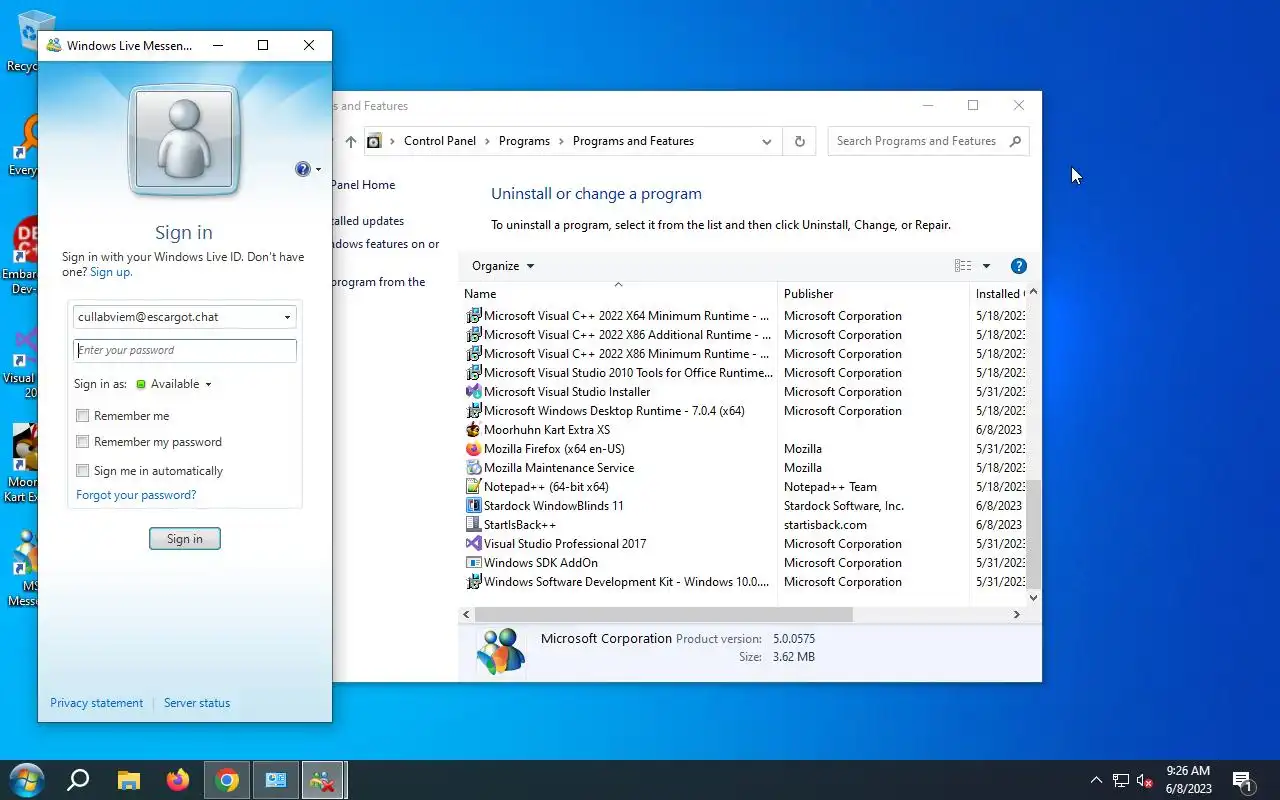
Task: Click the Control Panel breadcrumb item
Action: (x=440, y=141)
